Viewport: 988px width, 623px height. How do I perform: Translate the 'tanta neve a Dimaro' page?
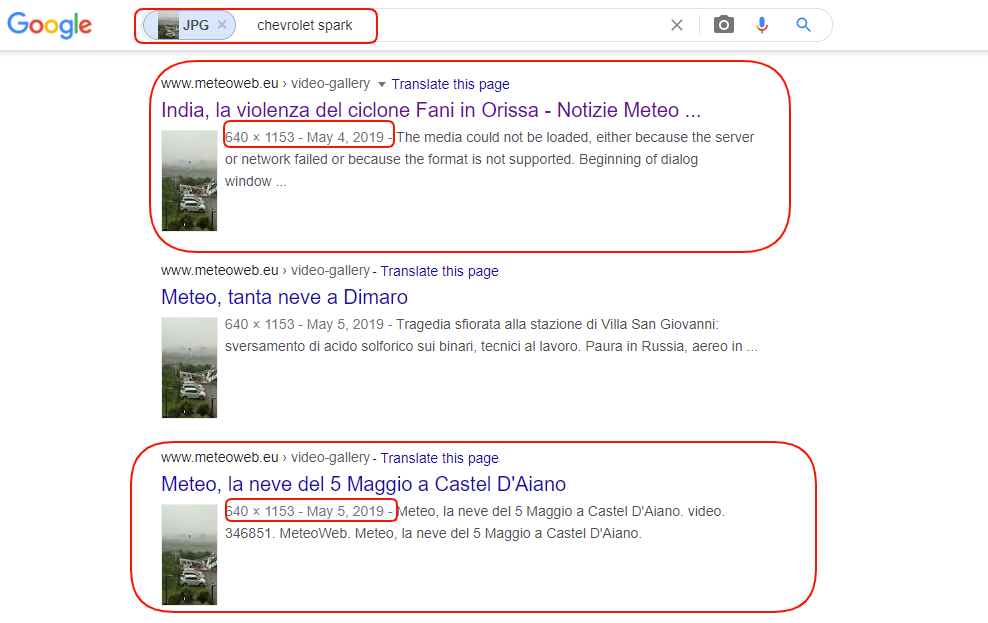pyautogui.click(x=439, y=271)
